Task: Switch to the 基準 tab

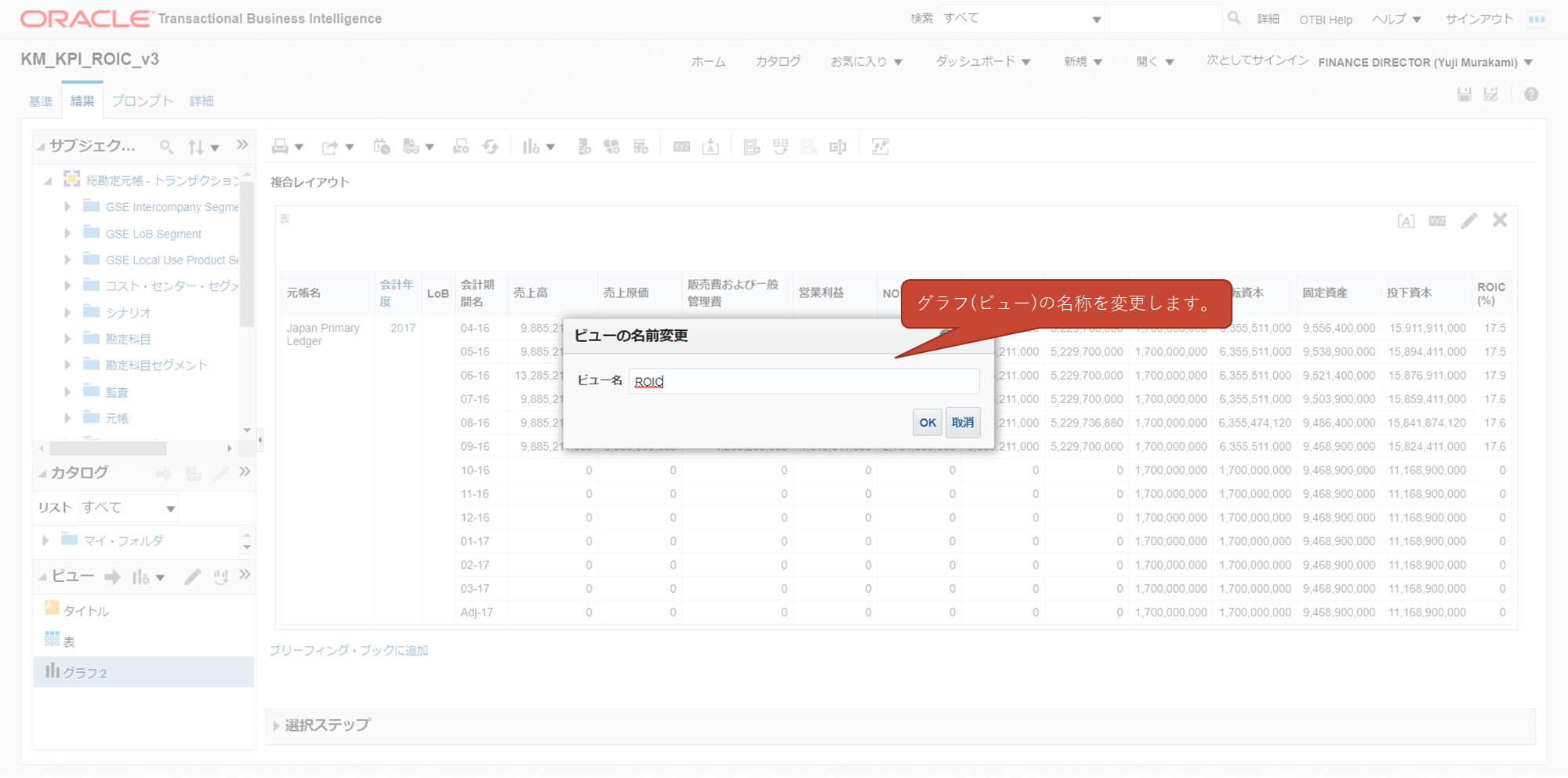Action: (41, 101)
